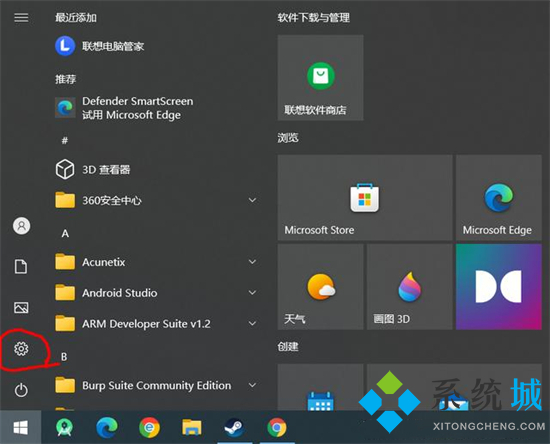Open the Pictures sidebar icon

click(x=21, y=308)
